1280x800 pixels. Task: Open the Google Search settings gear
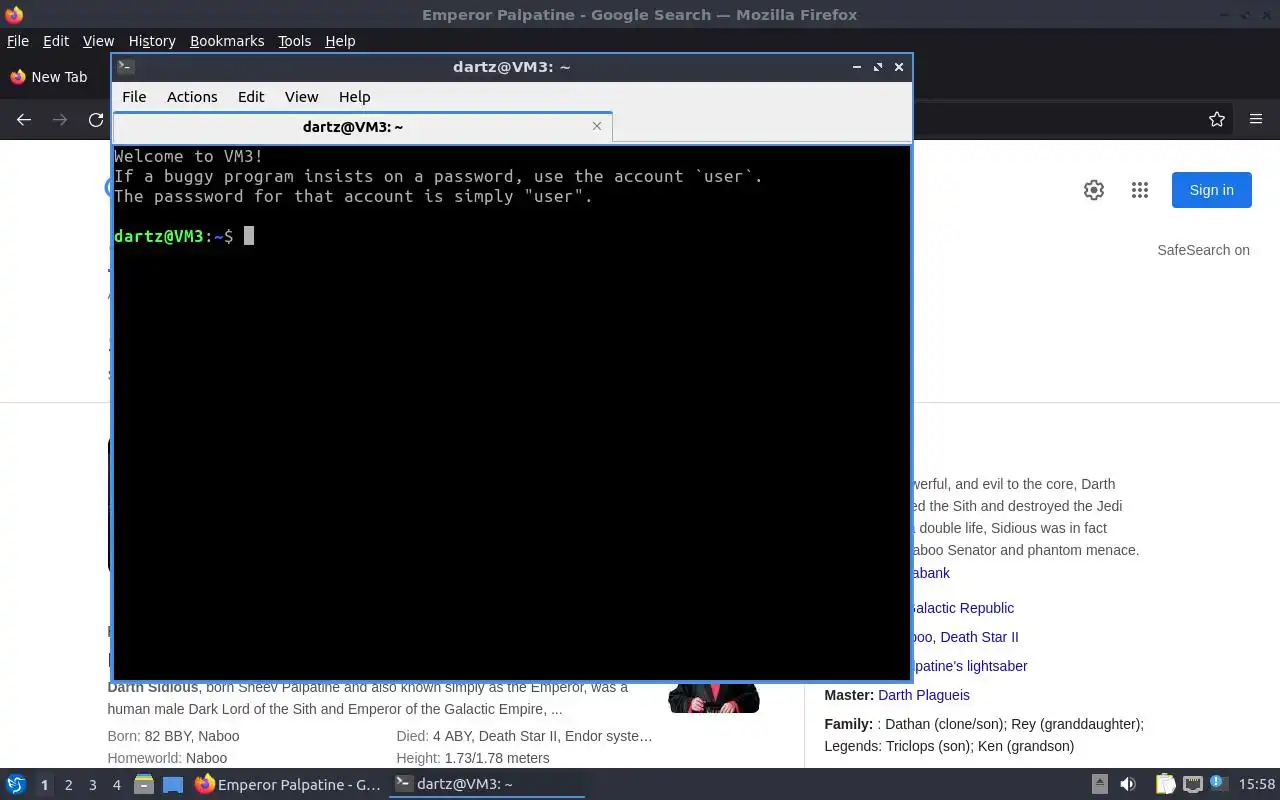(1094, 190)
